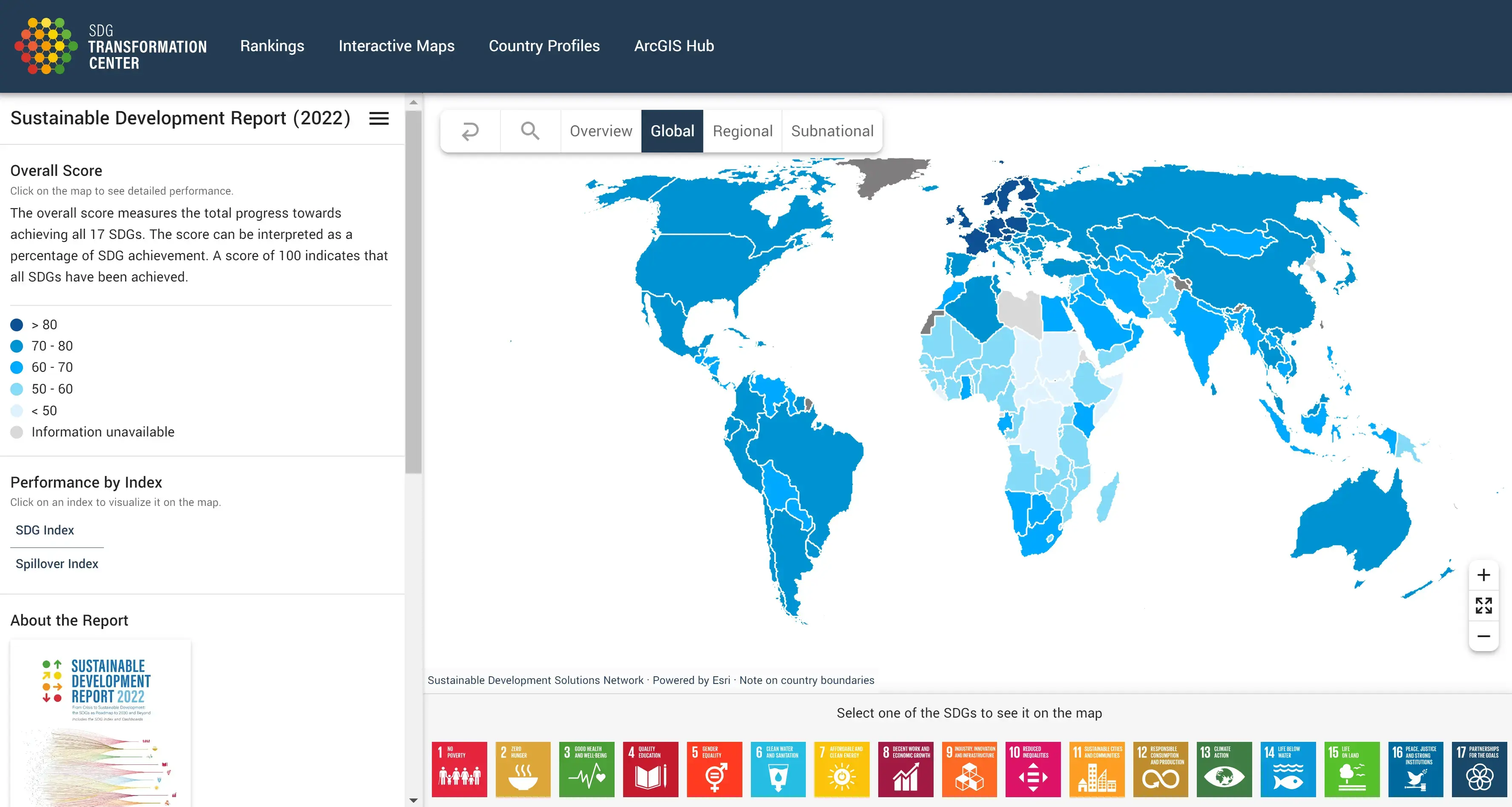Click the Sustainable Development Report (2022) heading
The width and height of the screenshot is (1512, 807).
(x=180, y=118)
